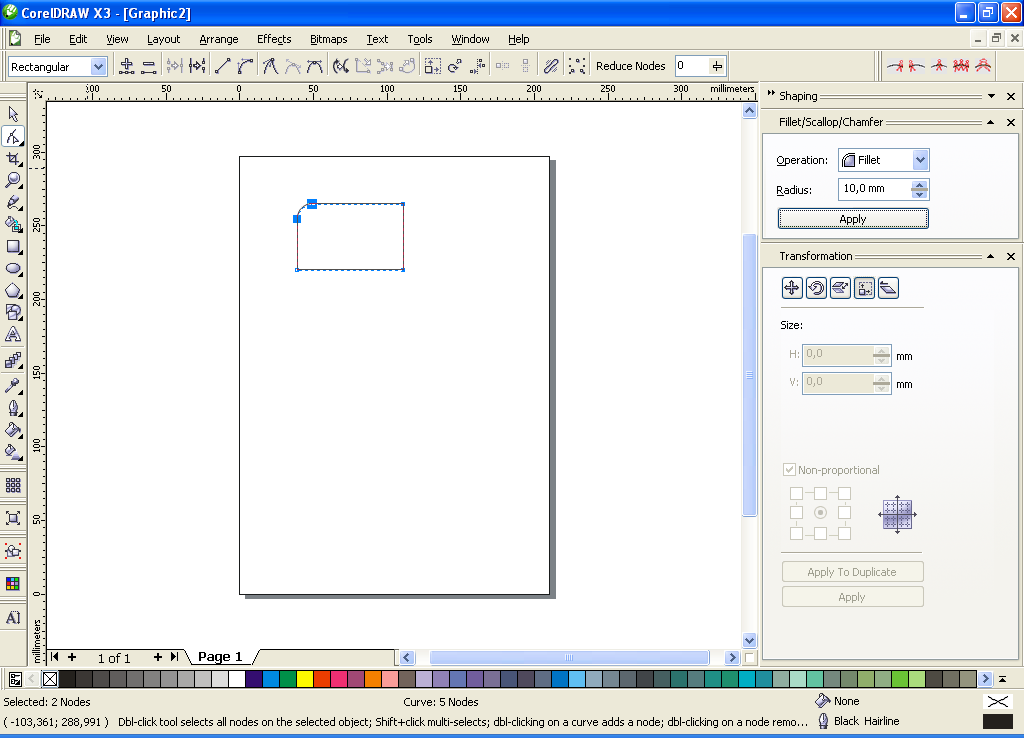
Task: Open the Position transformation tab
Action: [x=792, y=288]
